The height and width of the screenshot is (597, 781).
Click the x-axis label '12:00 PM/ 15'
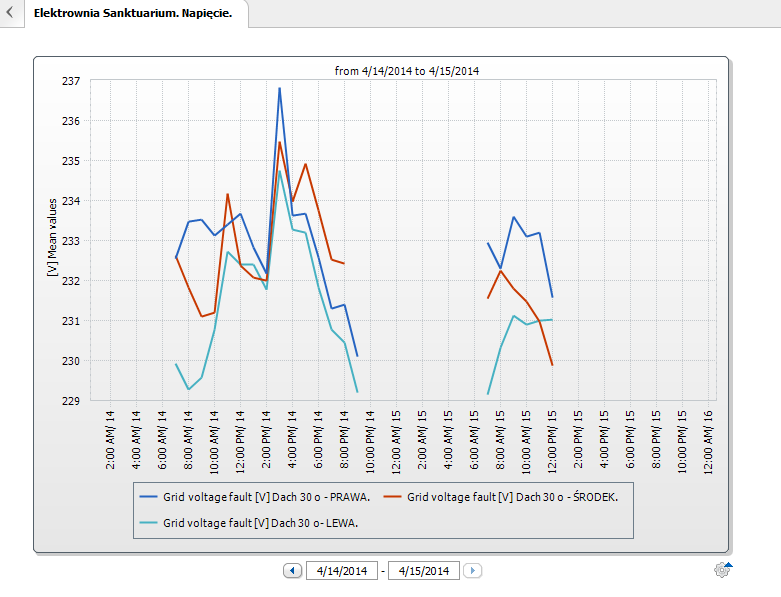(x=552, y=442)
